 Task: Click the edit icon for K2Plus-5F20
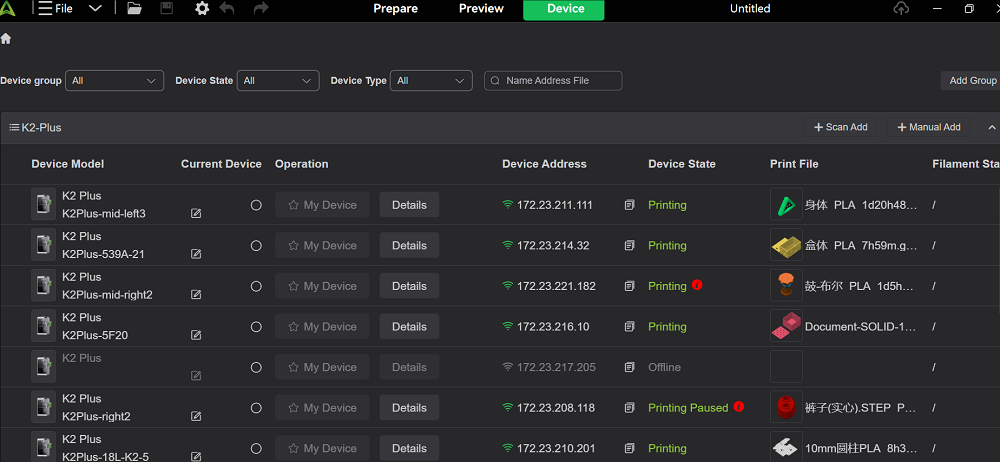pyautogui.click(x=196, y=335)
